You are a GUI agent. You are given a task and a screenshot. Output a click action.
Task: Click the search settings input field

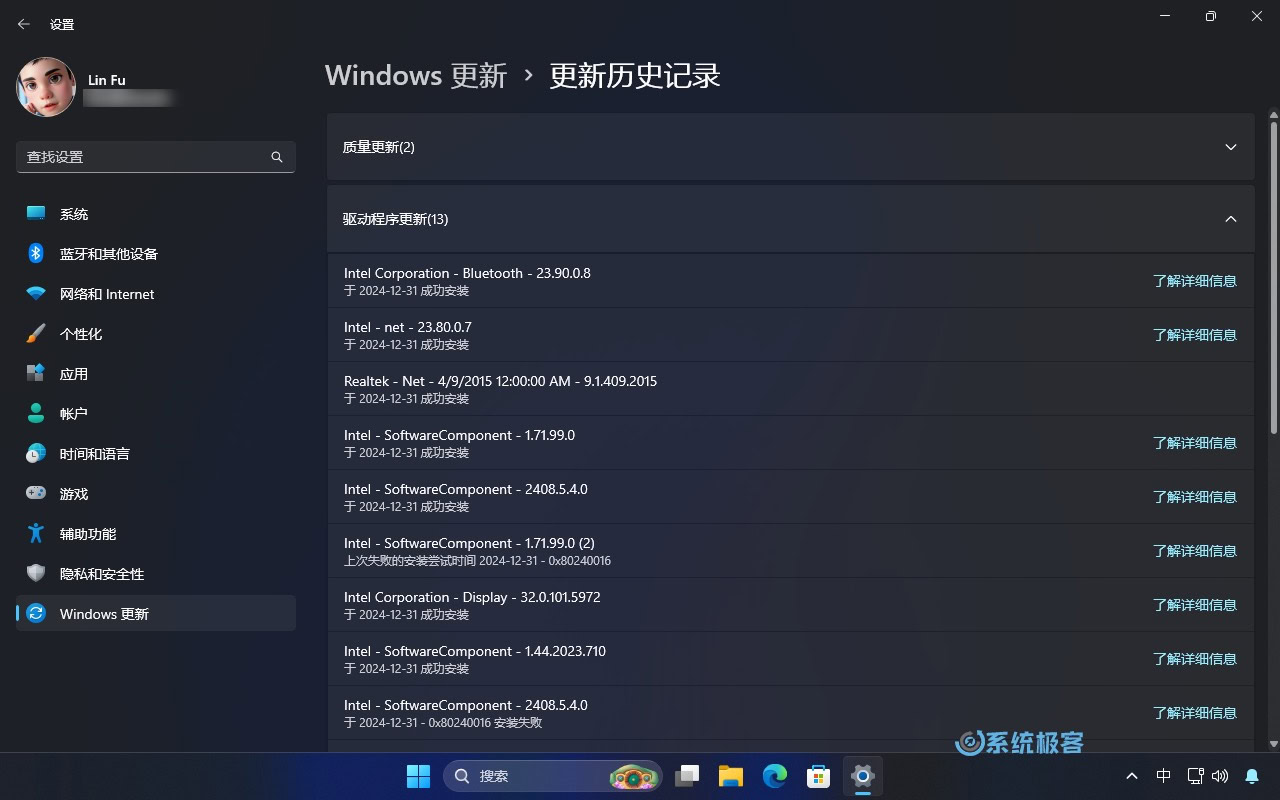pos(156,157)
